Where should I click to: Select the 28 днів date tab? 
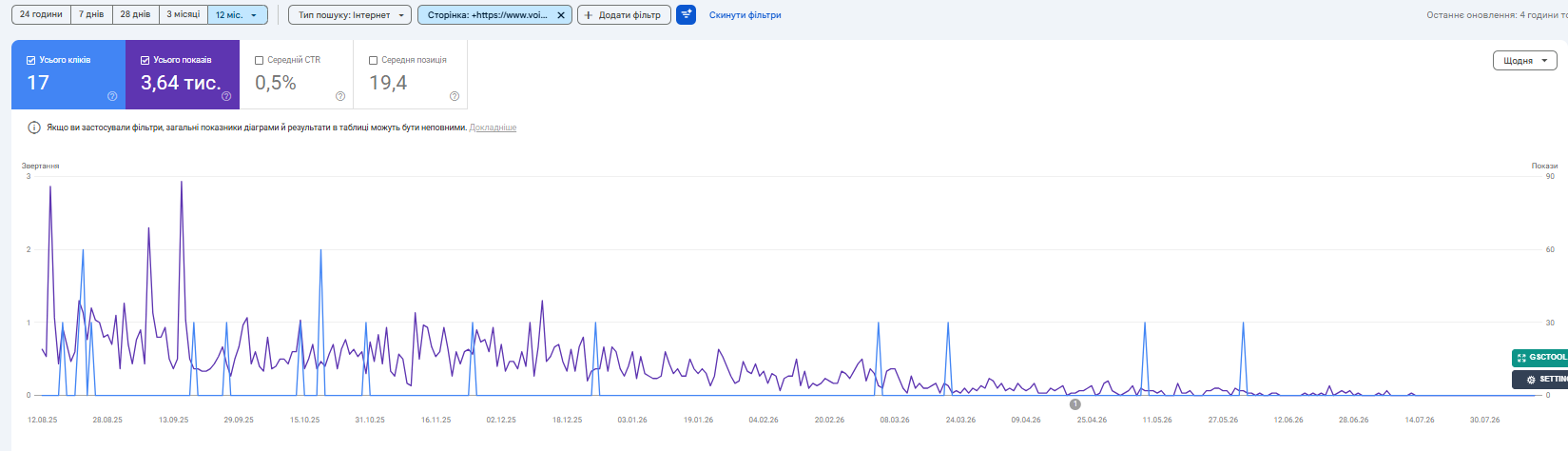135,15
